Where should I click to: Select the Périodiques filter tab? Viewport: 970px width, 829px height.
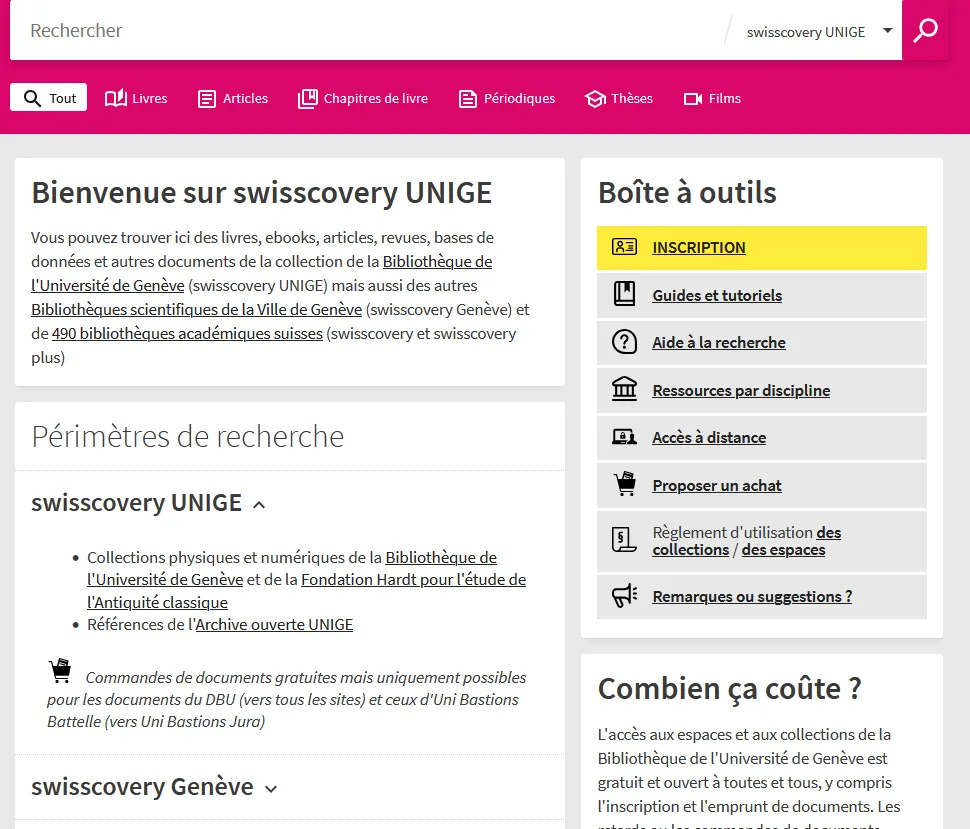[x=507, y=98]
